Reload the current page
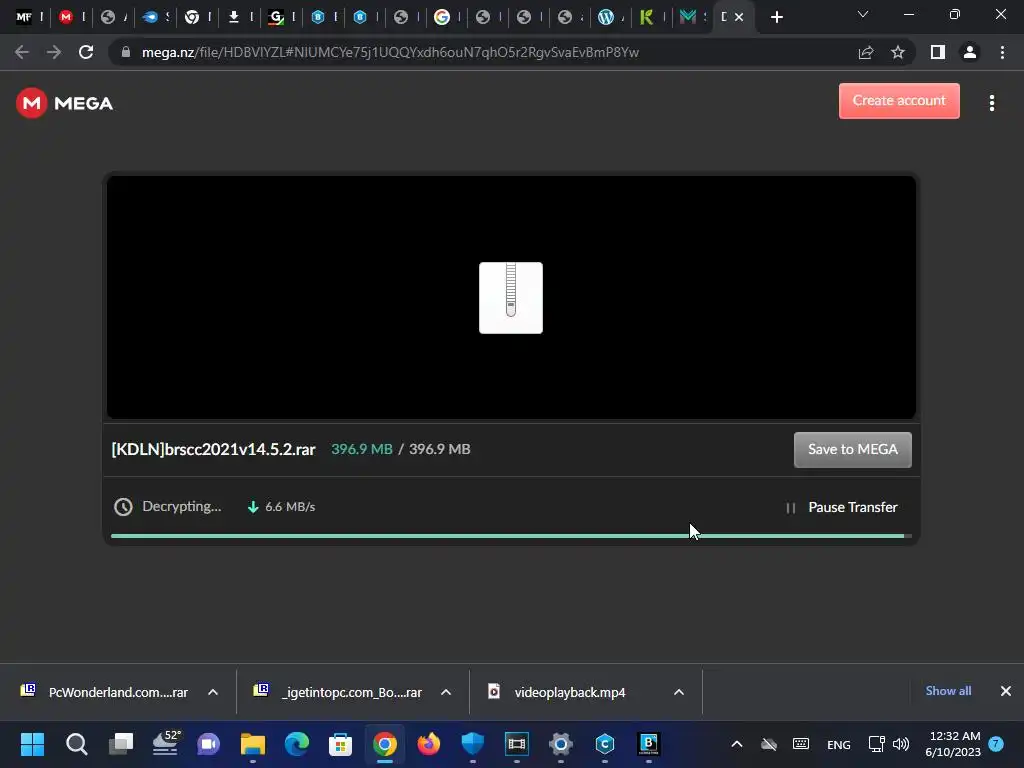Viewport: 1024px width, 768px height. [x=86, y=52]
